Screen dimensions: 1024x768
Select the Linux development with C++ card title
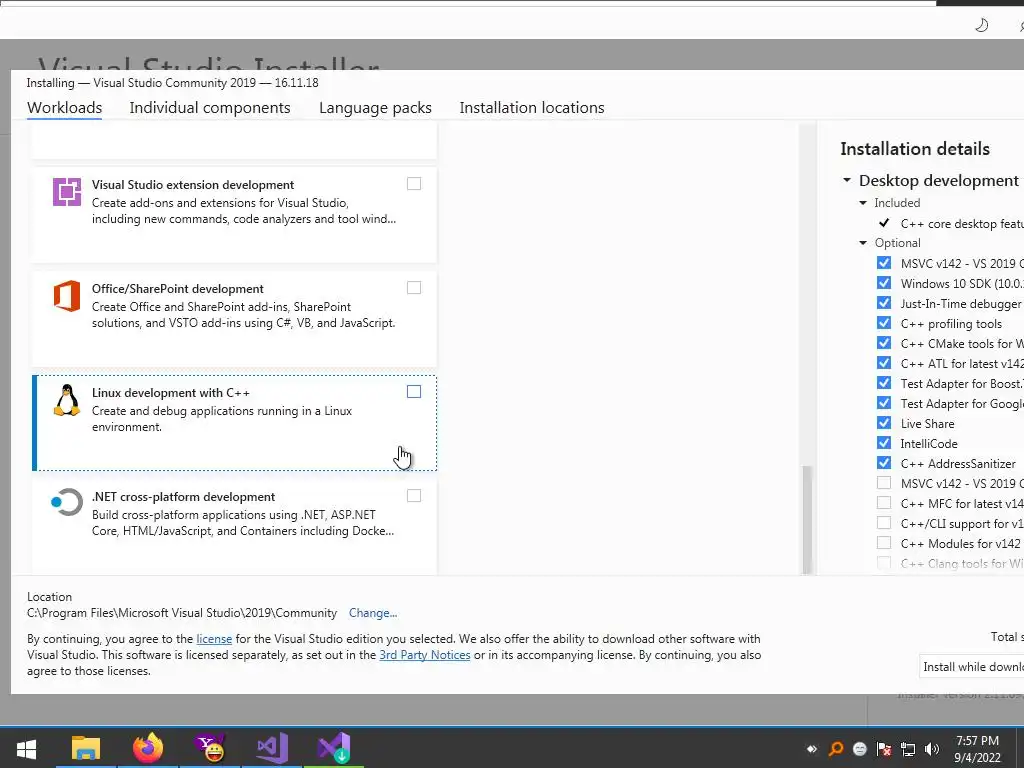pyautogui.click(x=170, y=393)
